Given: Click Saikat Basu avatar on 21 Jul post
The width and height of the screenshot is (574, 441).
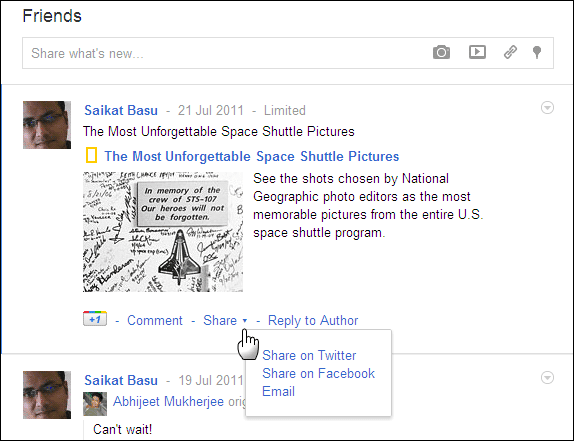Looking at the screenshot, I should [47, 125].
